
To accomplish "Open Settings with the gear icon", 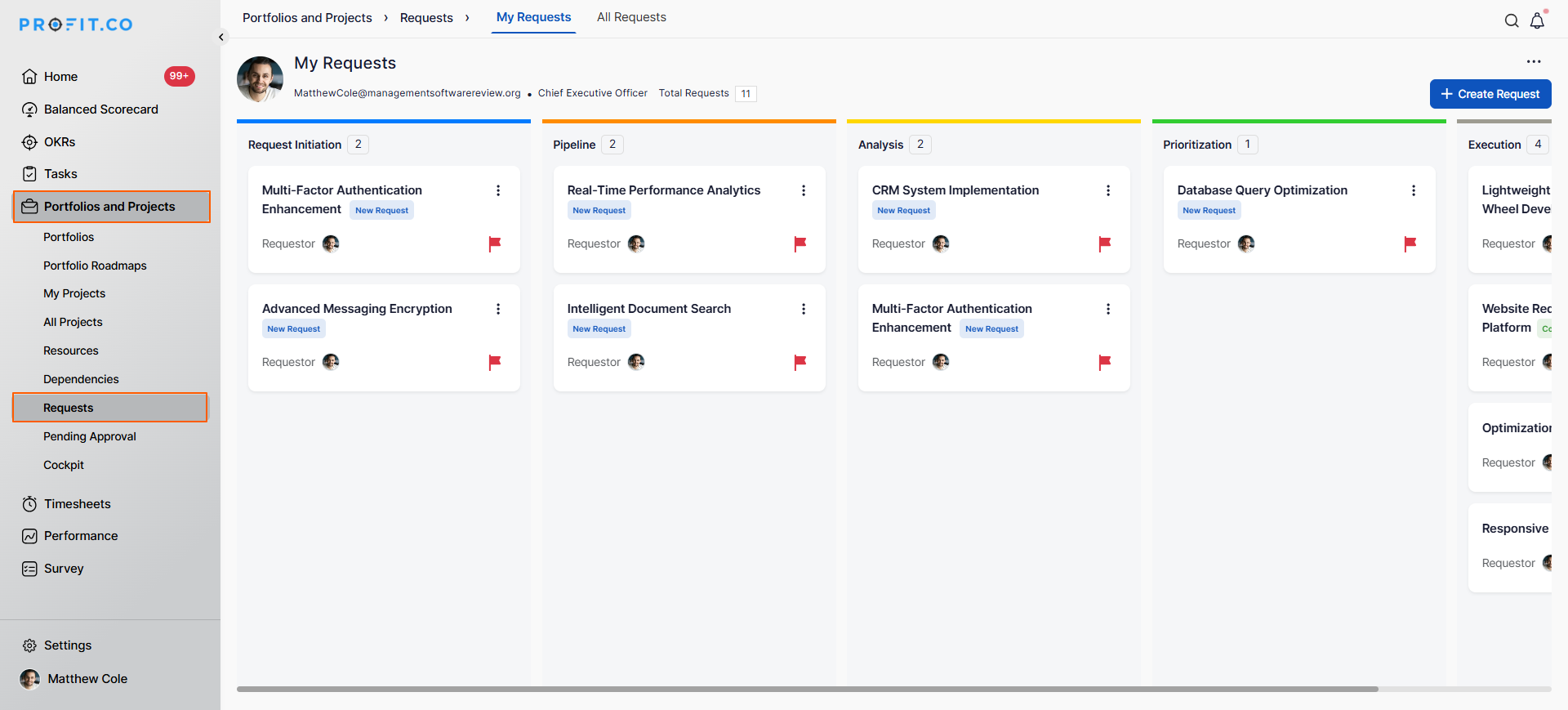I will tap(29, 645).
